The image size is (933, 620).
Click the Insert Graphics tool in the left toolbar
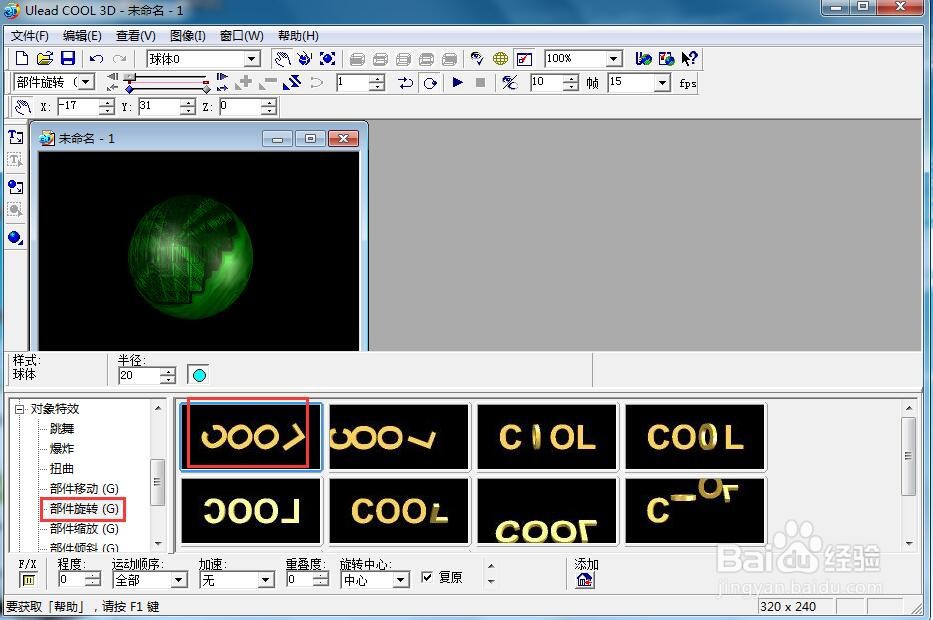tap(15, 187)
